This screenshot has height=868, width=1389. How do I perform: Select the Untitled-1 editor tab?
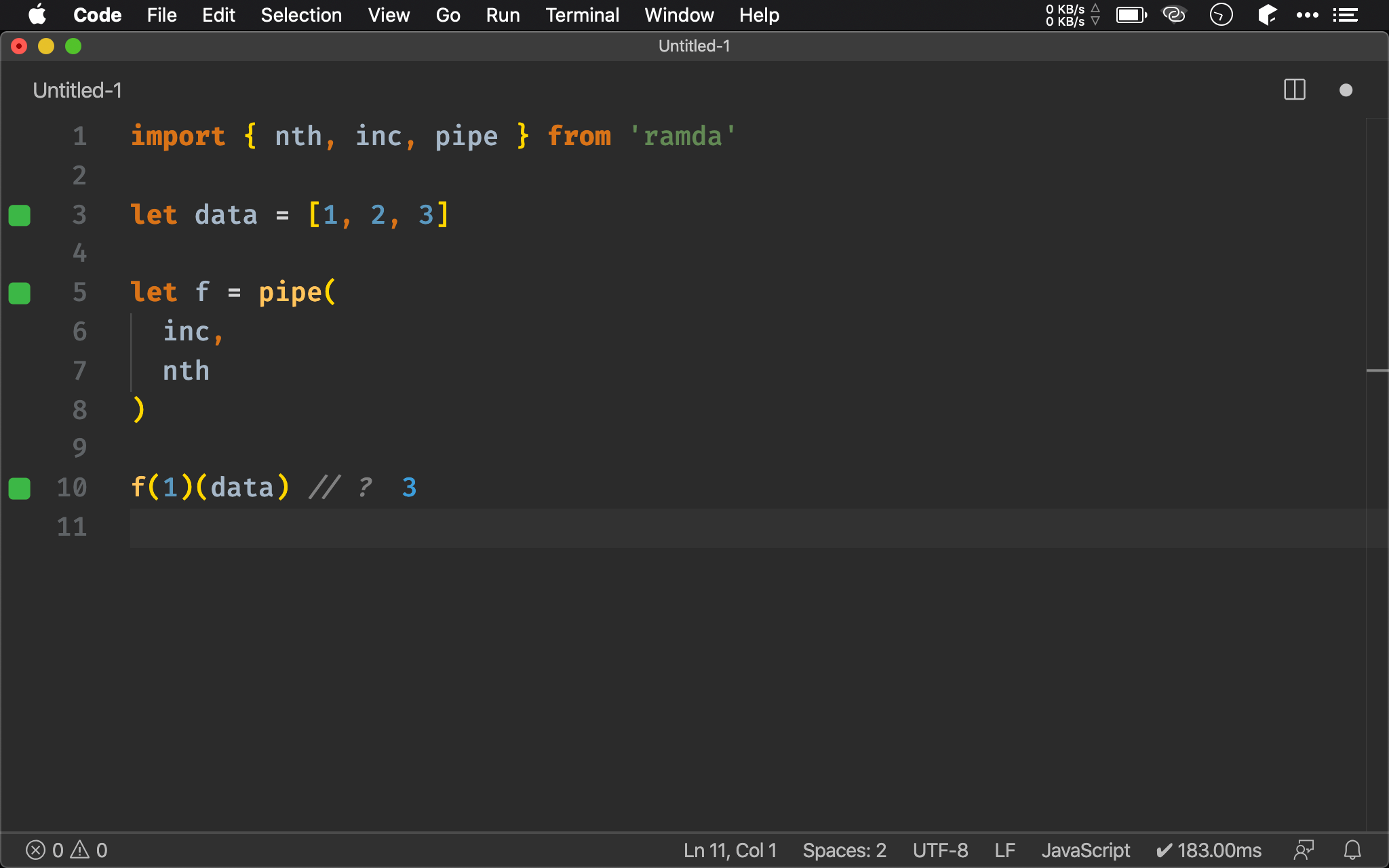[x=77, y=90]
